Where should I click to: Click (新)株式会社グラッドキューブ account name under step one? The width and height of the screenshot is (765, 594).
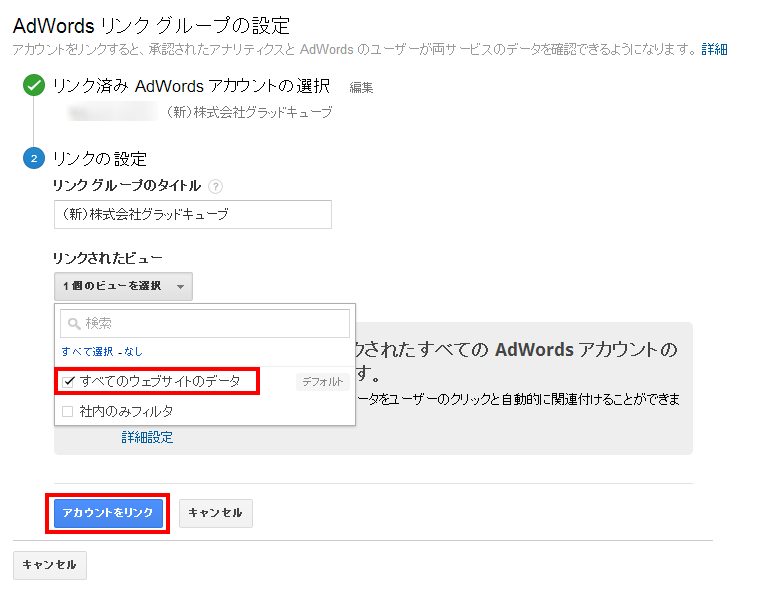click(249, 112)
